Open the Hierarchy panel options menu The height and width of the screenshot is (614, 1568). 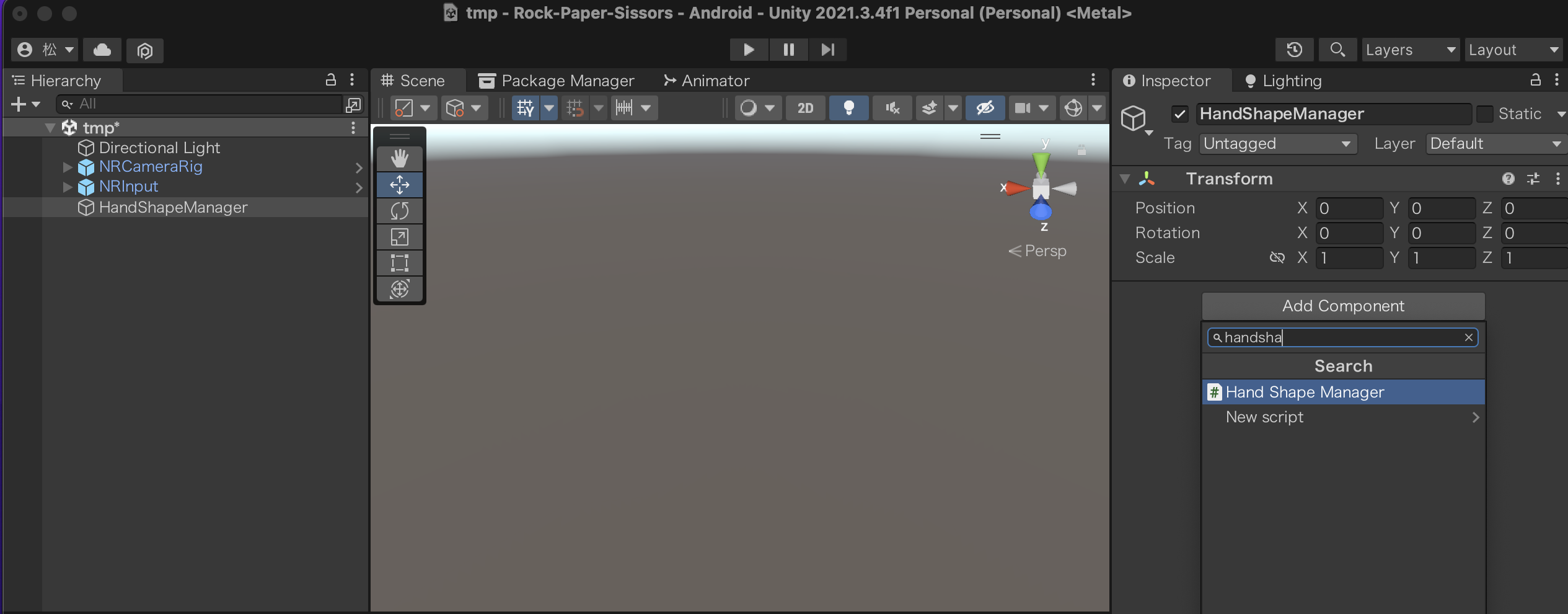pyautogui.click(x=352, y=80)
